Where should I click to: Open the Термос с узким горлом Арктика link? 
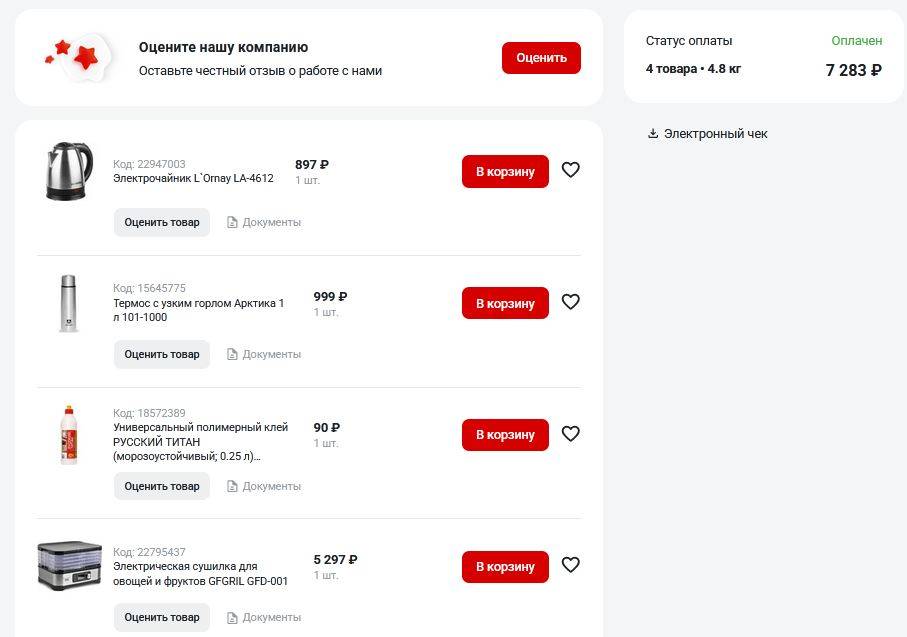point(198,310)
